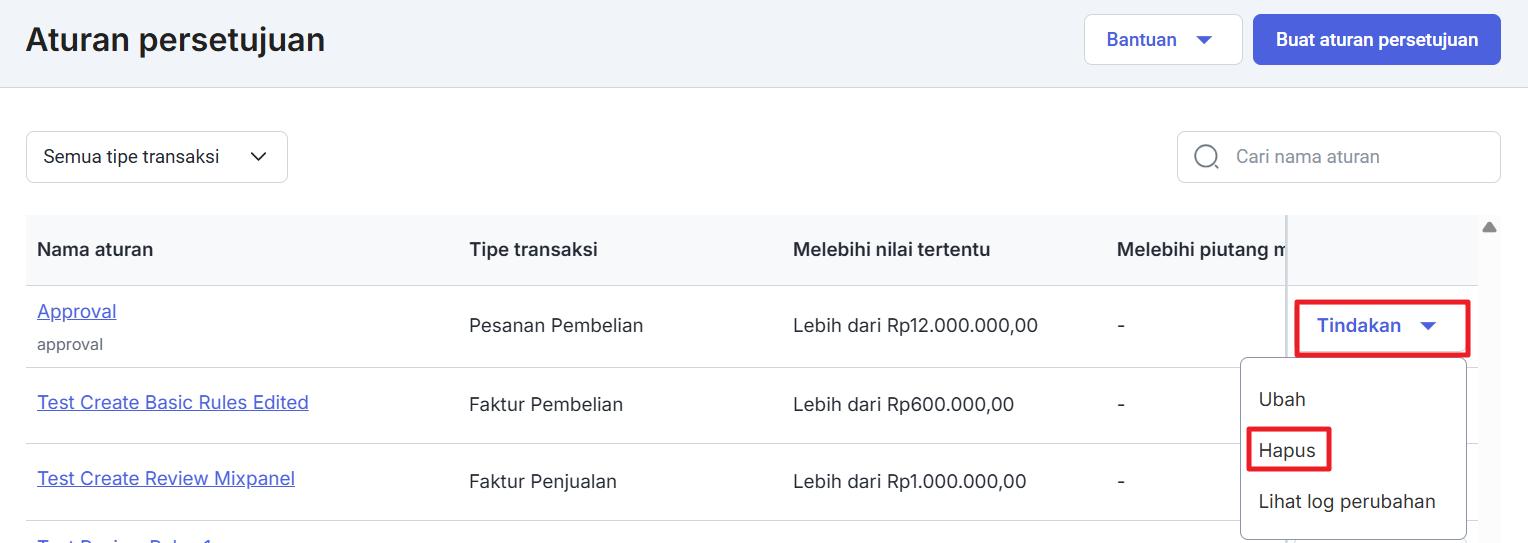Click the Melebihi piutang column header
Viewport: 1528px width, 543px height.
1199,249
